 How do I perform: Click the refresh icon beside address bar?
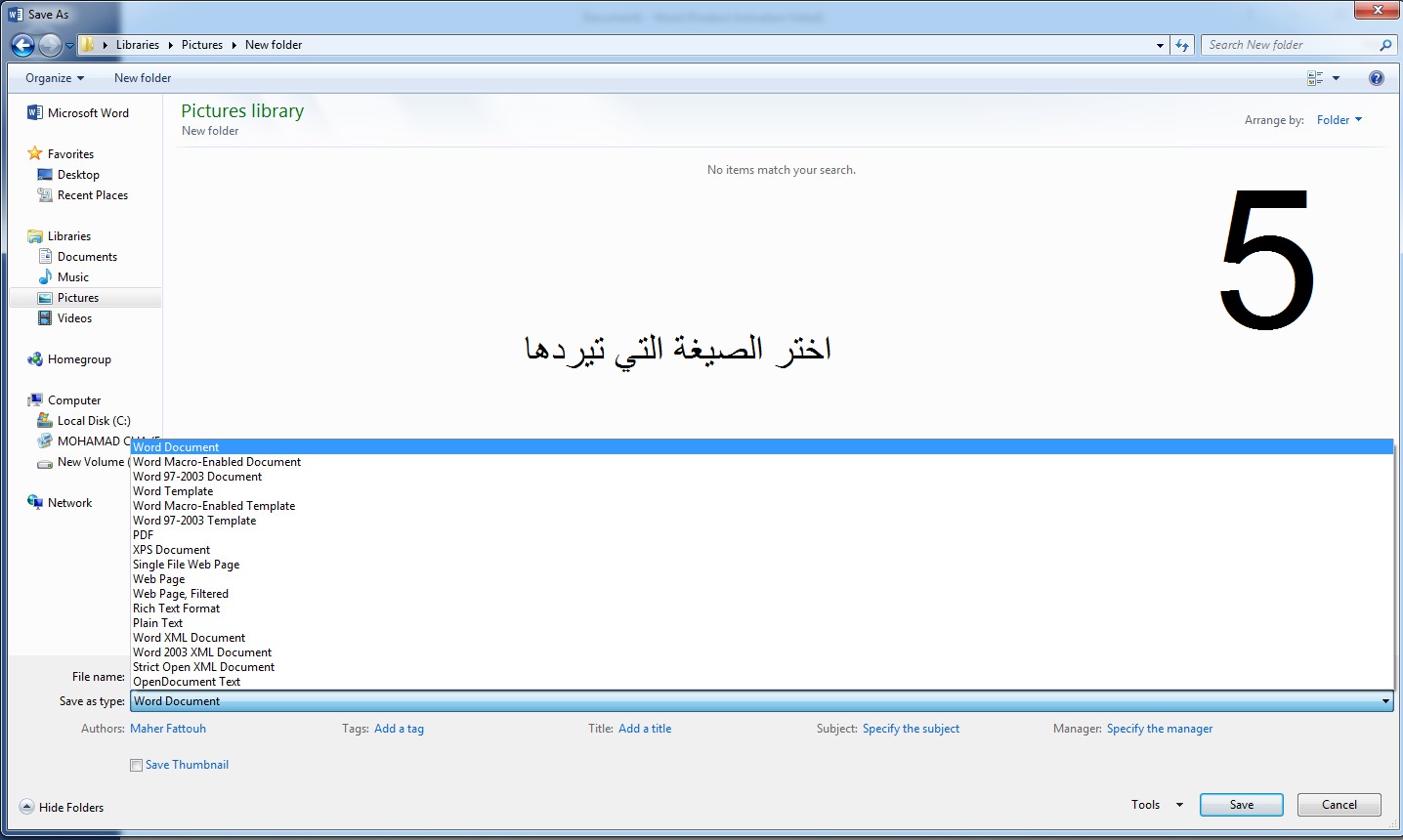(1182, 45)
